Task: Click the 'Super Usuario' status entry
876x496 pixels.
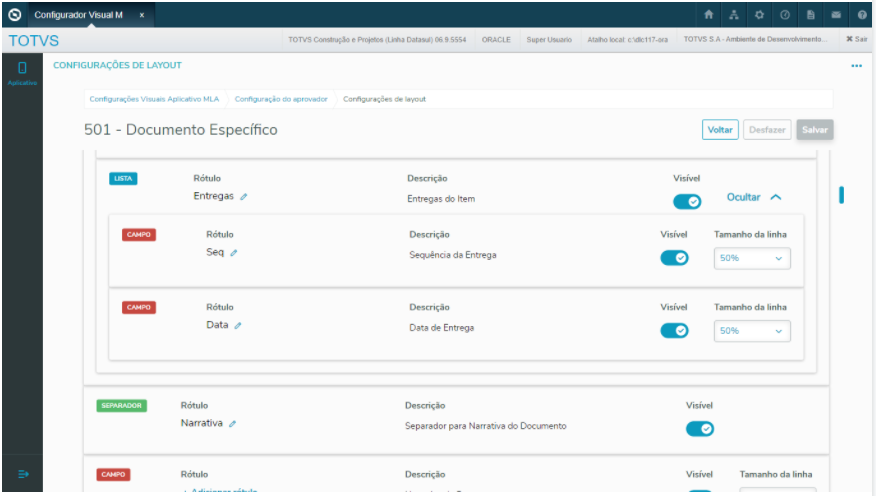Action: pos(549,40)
